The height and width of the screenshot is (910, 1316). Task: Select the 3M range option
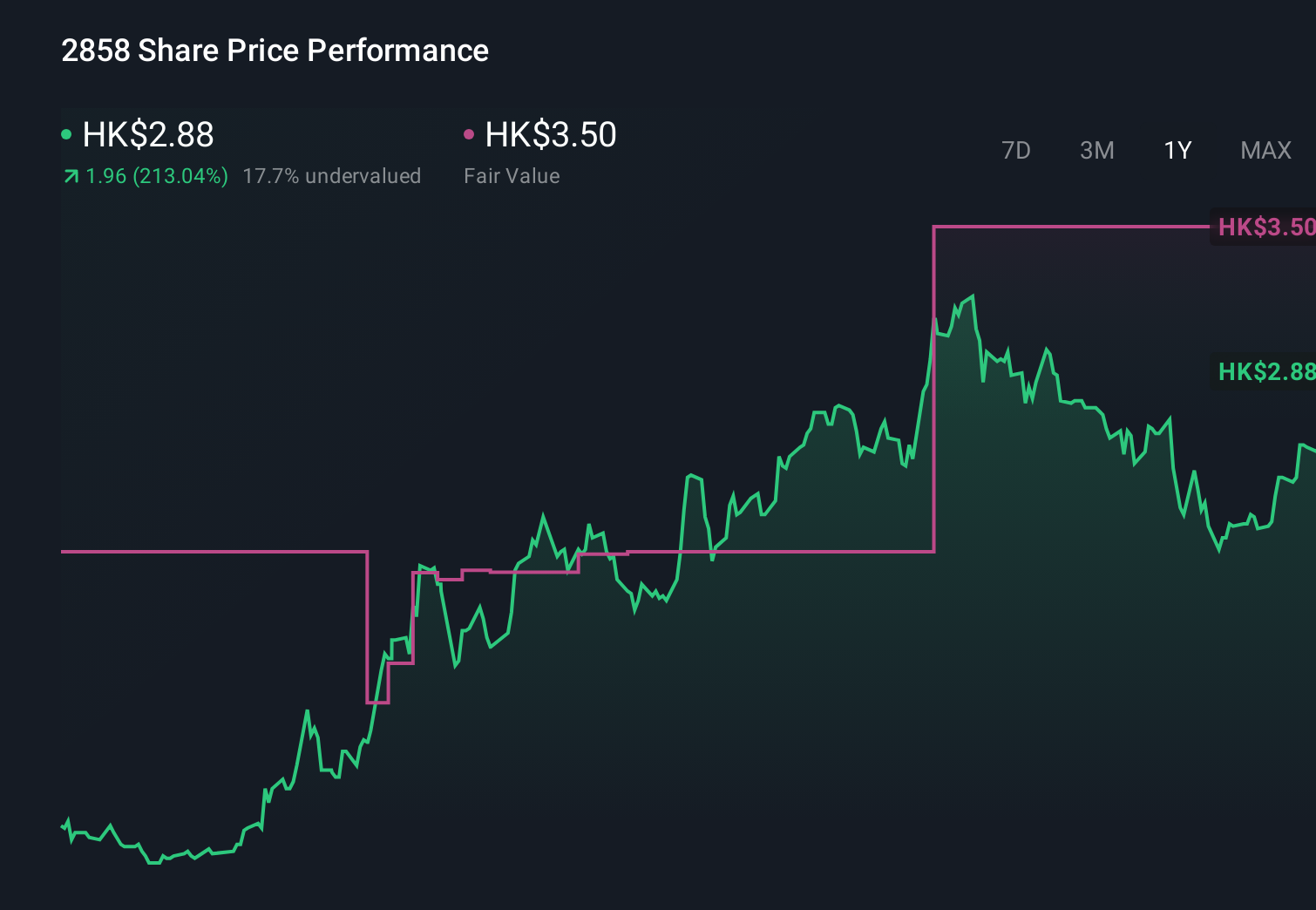pyautogui.click(x=1096, y=150)
